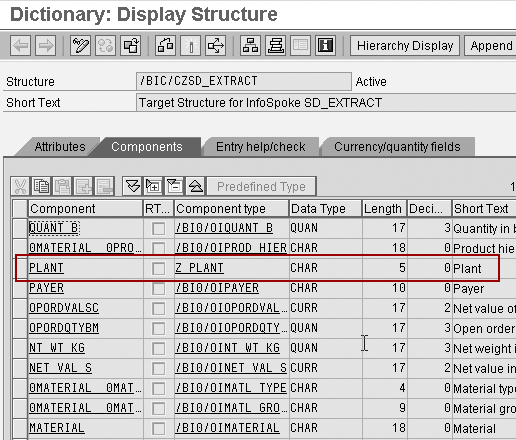The height and width of the screenshot is (440, 516).
Task: Click the Collapse all up-arrow icon
Action: pos(196,186)
